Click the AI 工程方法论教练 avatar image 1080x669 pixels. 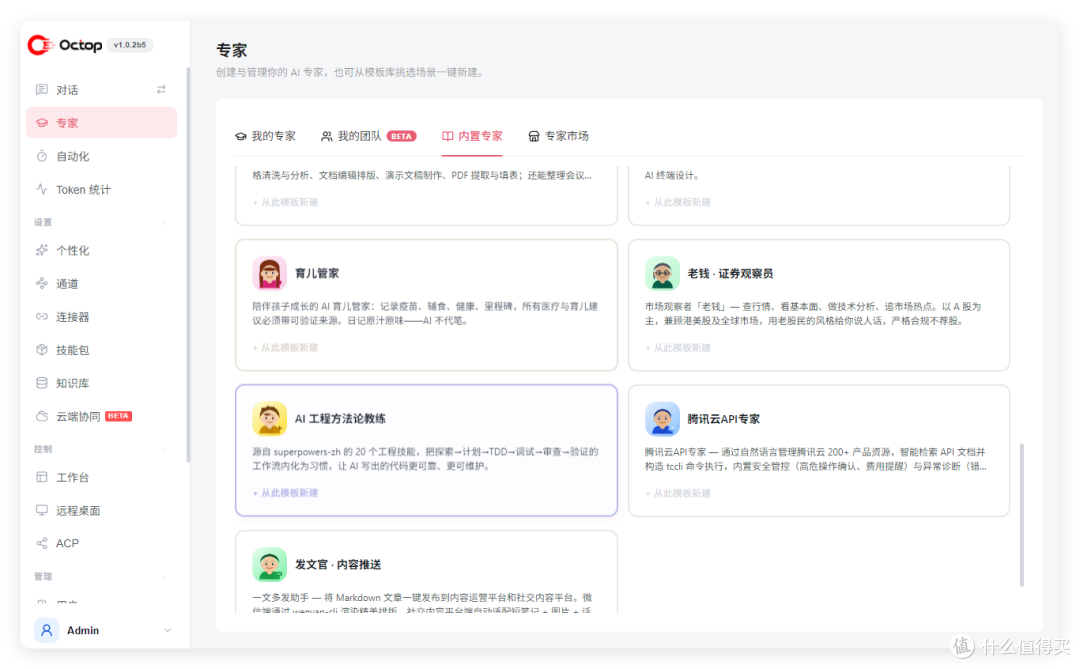pos(269,419)
